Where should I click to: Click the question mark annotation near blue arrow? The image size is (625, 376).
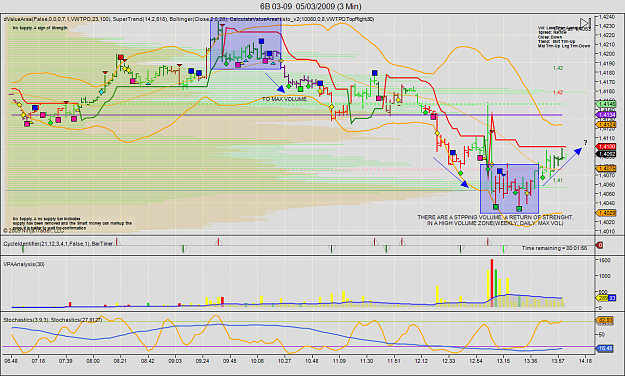tap(586, 142)
